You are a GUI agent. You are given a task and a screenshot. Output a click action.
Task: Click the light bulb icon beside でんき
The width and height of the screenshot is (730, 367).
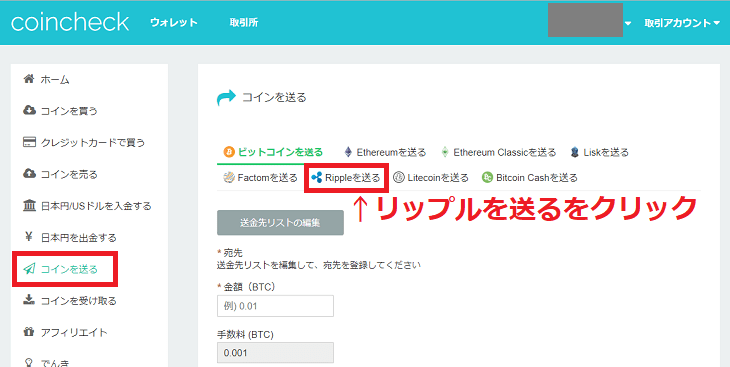point(29,362)
